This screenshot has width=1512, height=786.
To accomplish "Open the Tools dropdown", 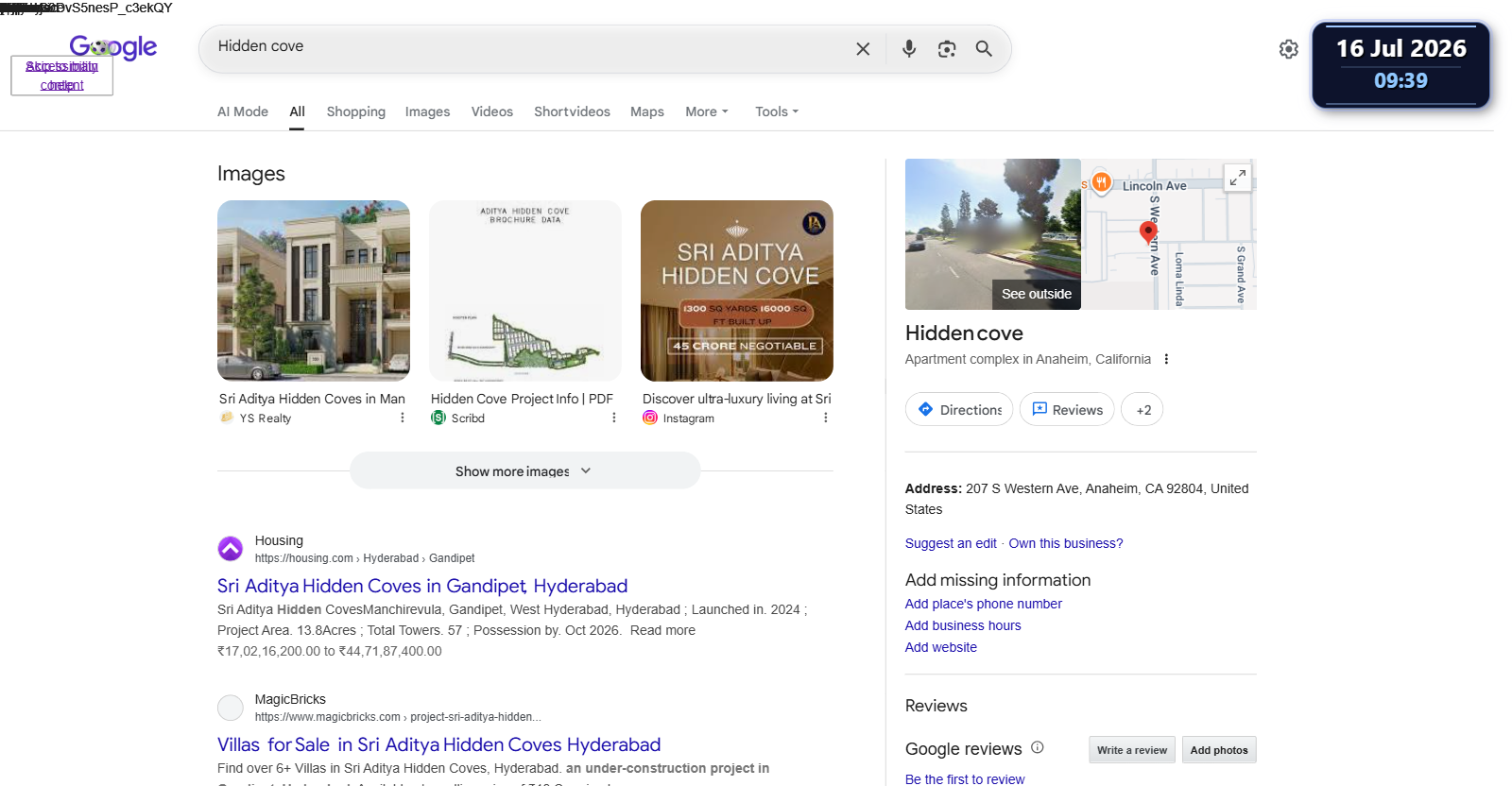I will click(777, 111).
